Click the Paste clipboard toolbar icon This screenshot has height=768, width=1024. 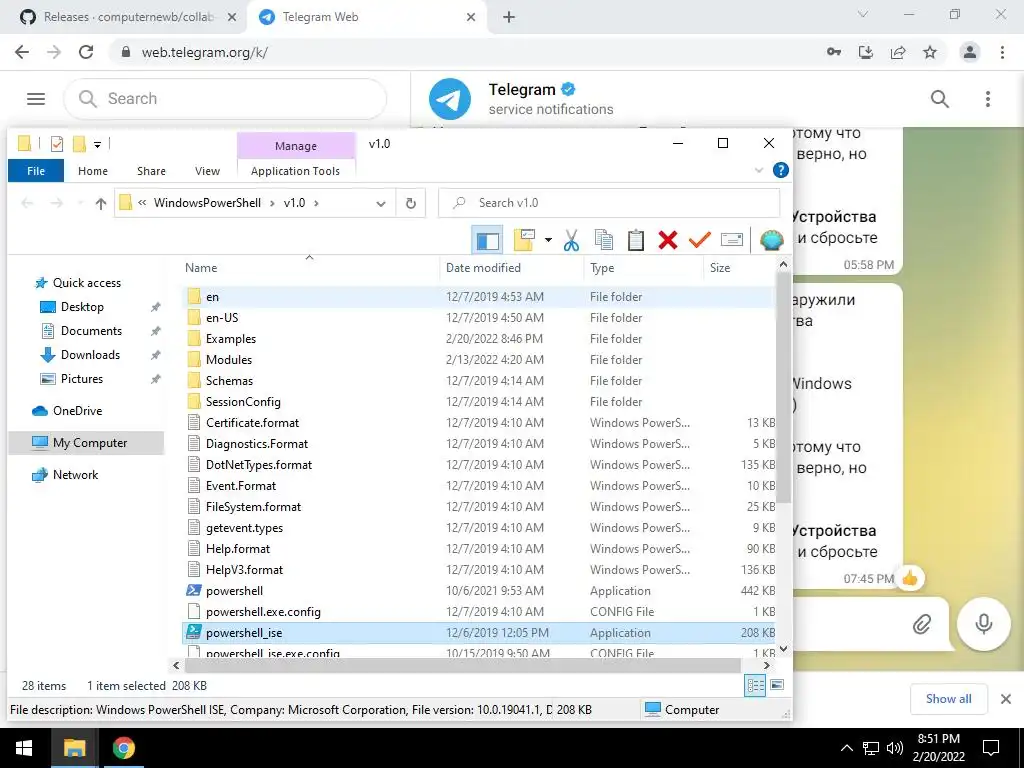click(635, 240)
